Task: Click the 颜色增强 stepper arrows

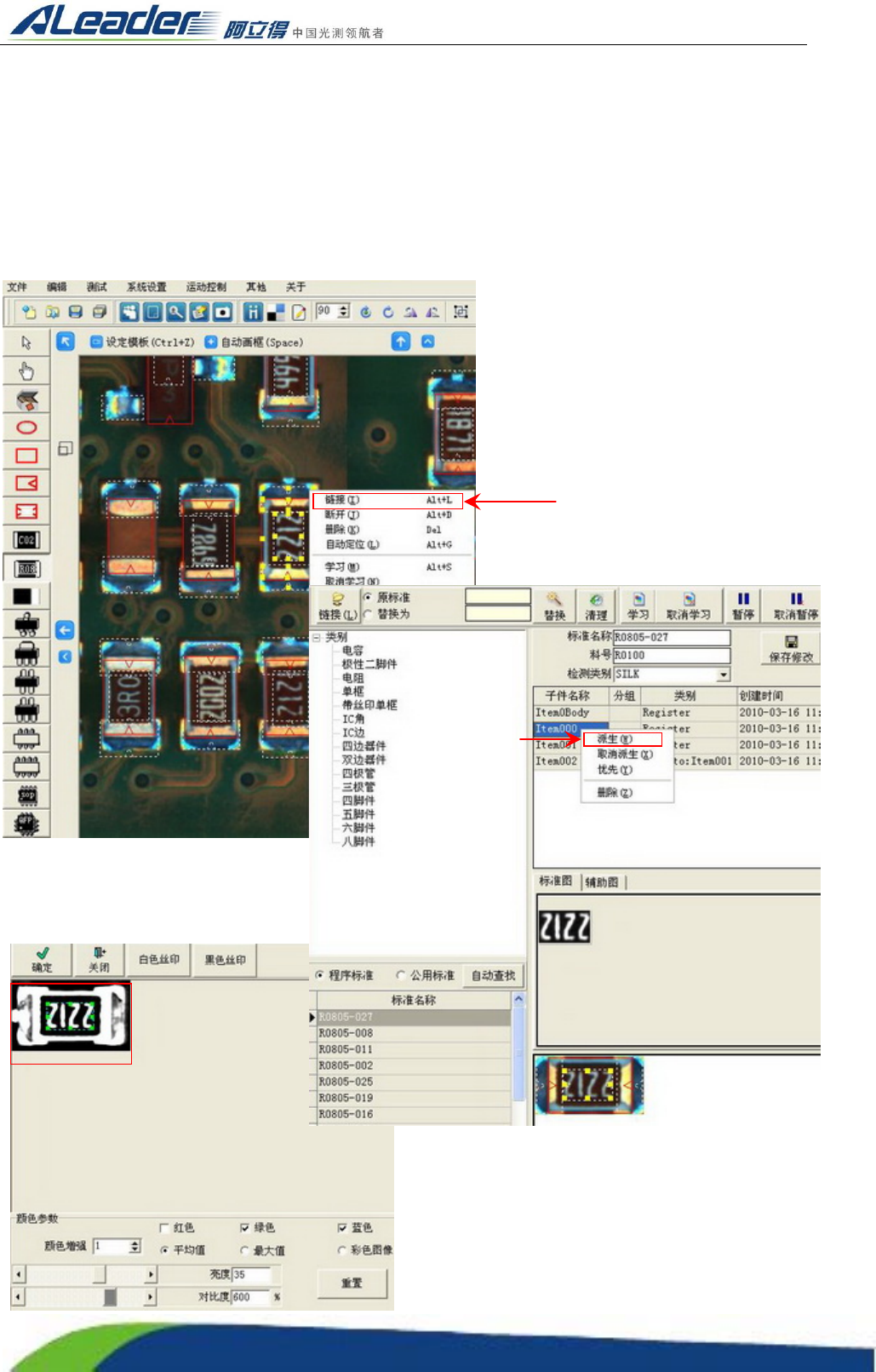Action: click(x=135, y=1247)
